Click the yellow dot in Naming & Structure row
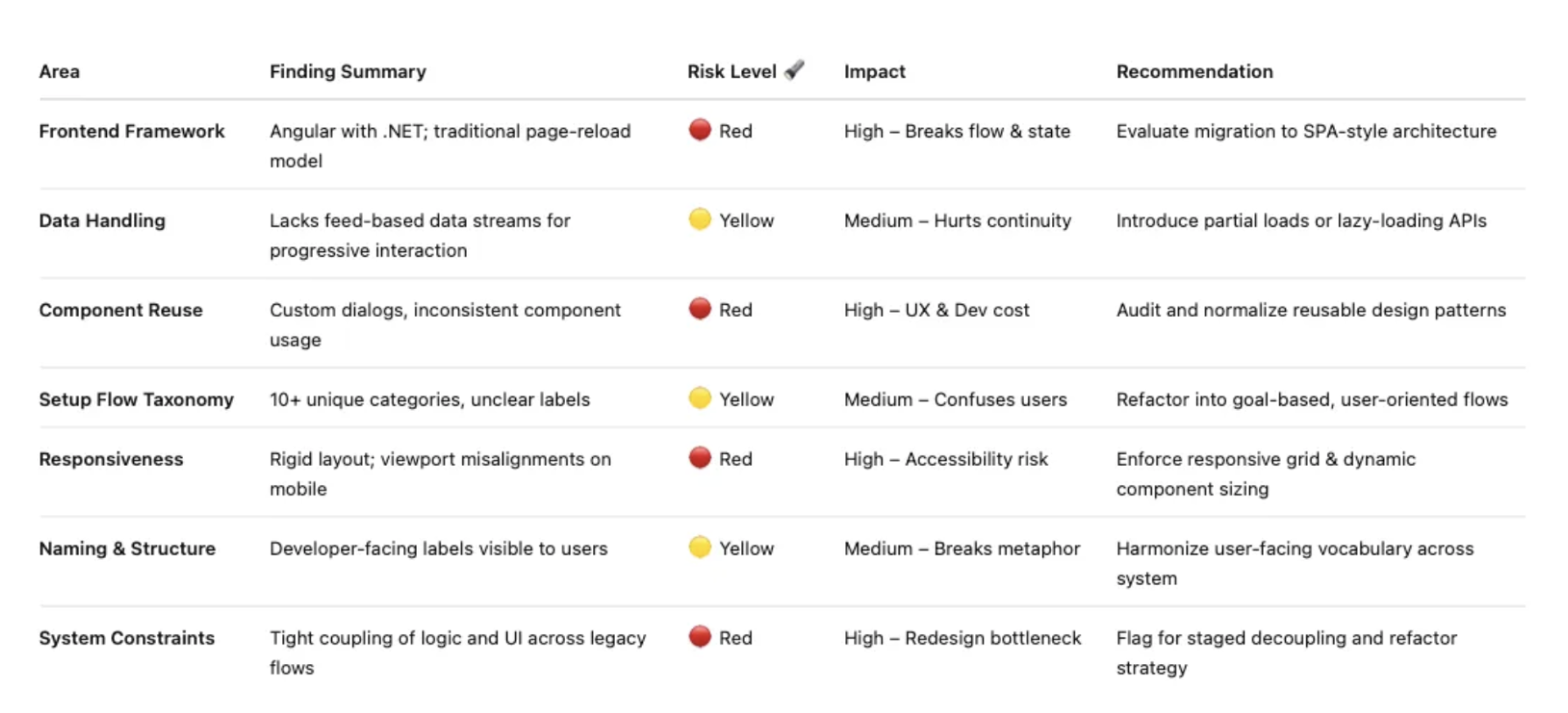Viewport: 1568px width, 713px height. tap(700, 547)
